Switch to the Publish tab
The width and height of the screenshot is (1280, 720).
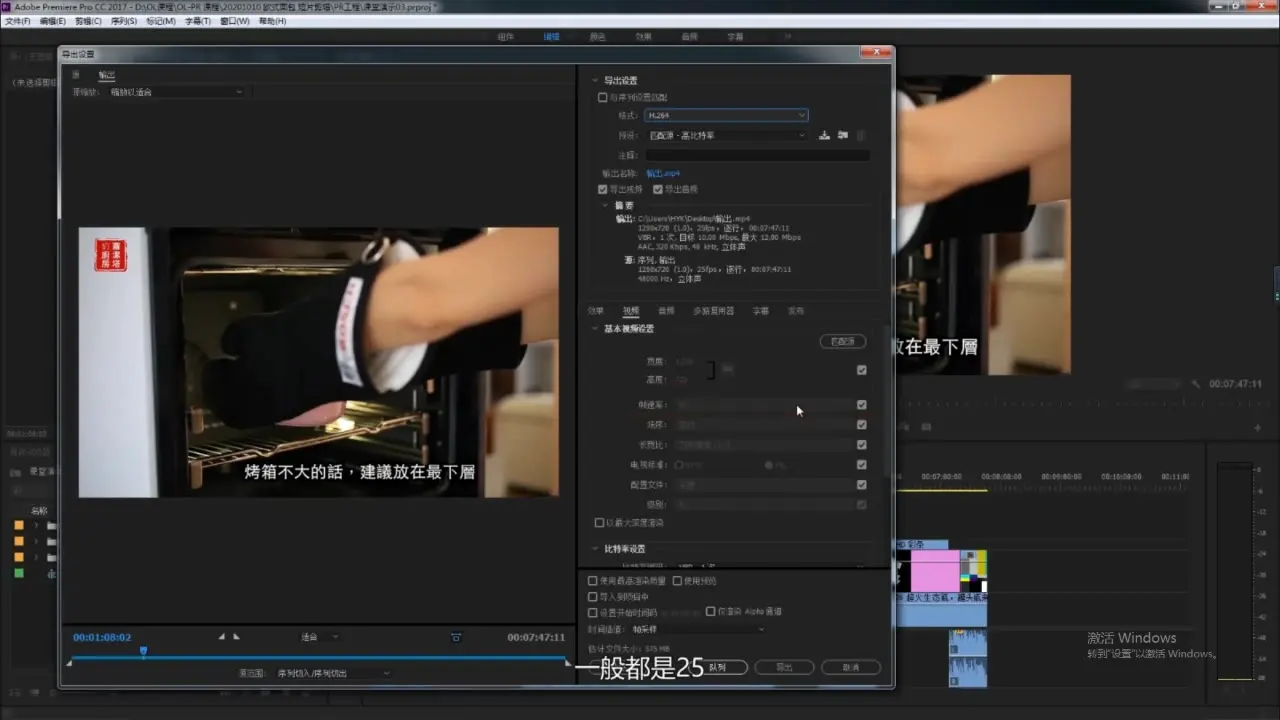pos(796,311)
